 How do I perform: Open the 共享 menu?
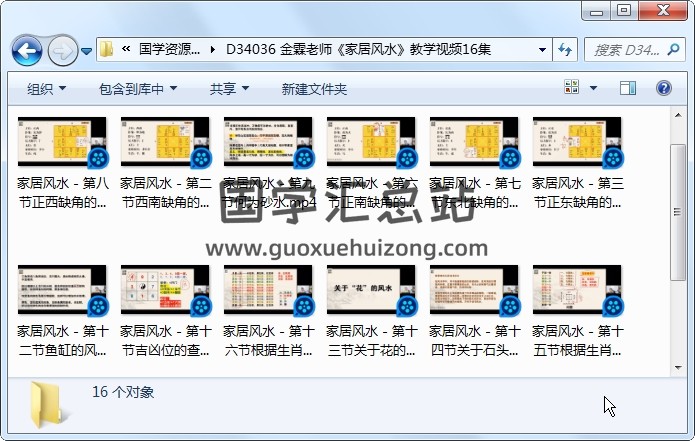point(229,89)
